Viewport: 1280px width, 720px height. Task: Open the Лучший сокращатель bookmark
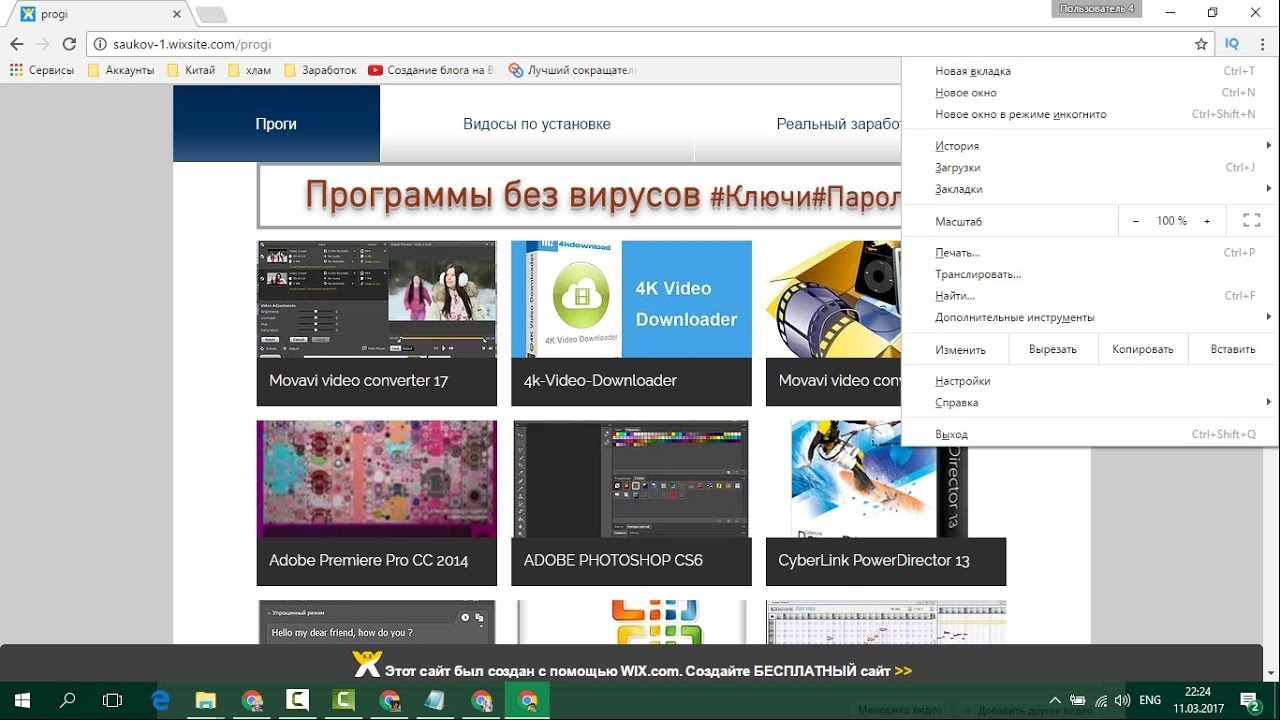pyautogui.click(x=572, y=70)
